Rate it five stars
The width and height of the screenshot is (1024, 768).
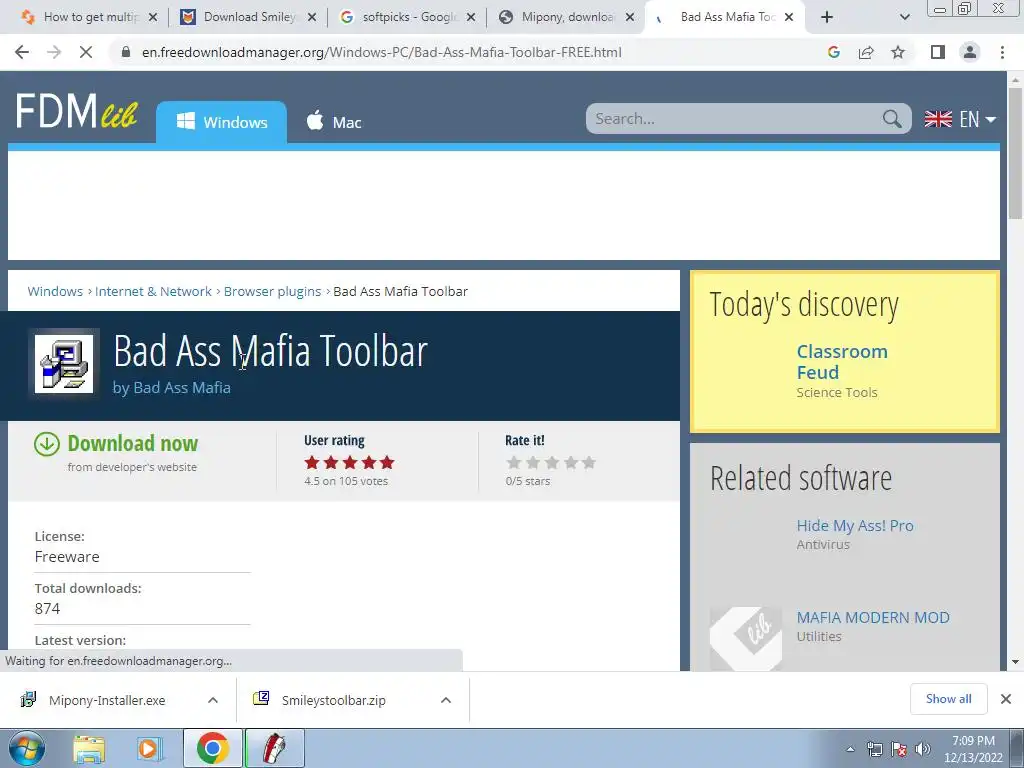pyautogui.click(x=589, y=463)
